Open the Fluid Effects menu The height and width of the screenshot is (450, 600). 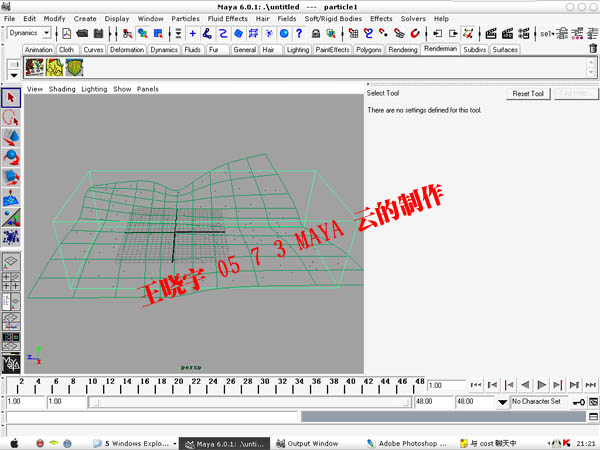coord(228,19)
